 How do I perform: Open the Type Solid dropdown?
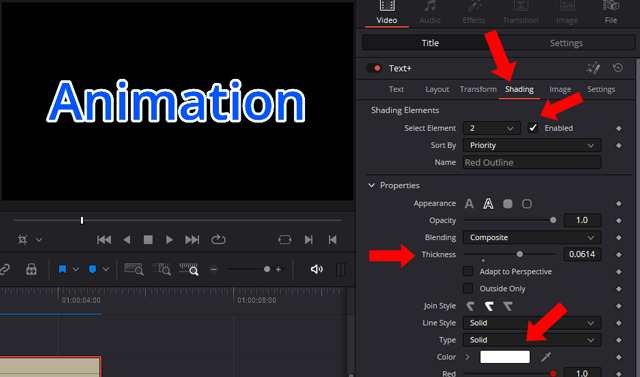(x=532, y=340)
